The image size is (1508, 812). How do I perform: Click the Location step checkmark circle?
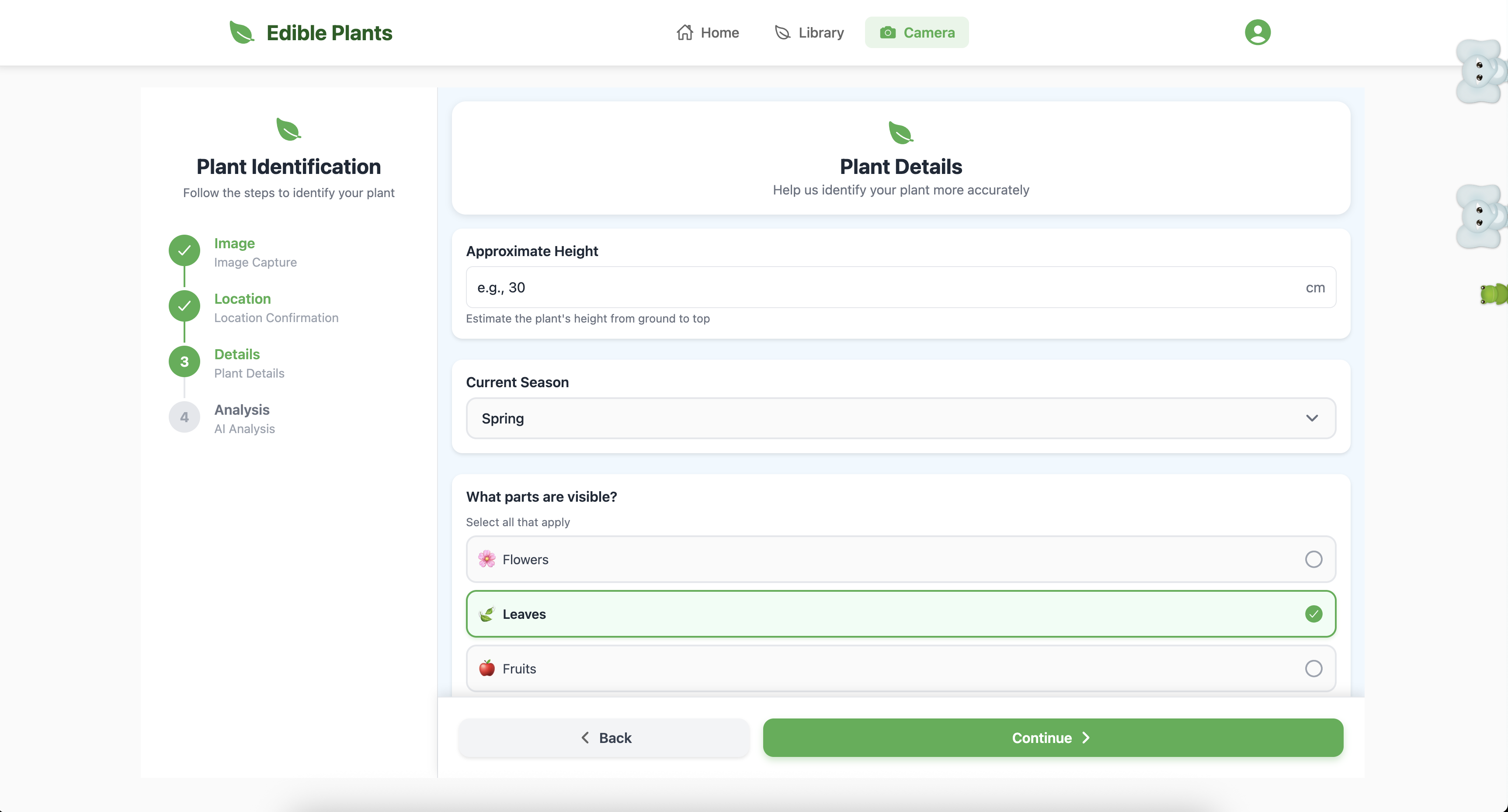[184, 306]
